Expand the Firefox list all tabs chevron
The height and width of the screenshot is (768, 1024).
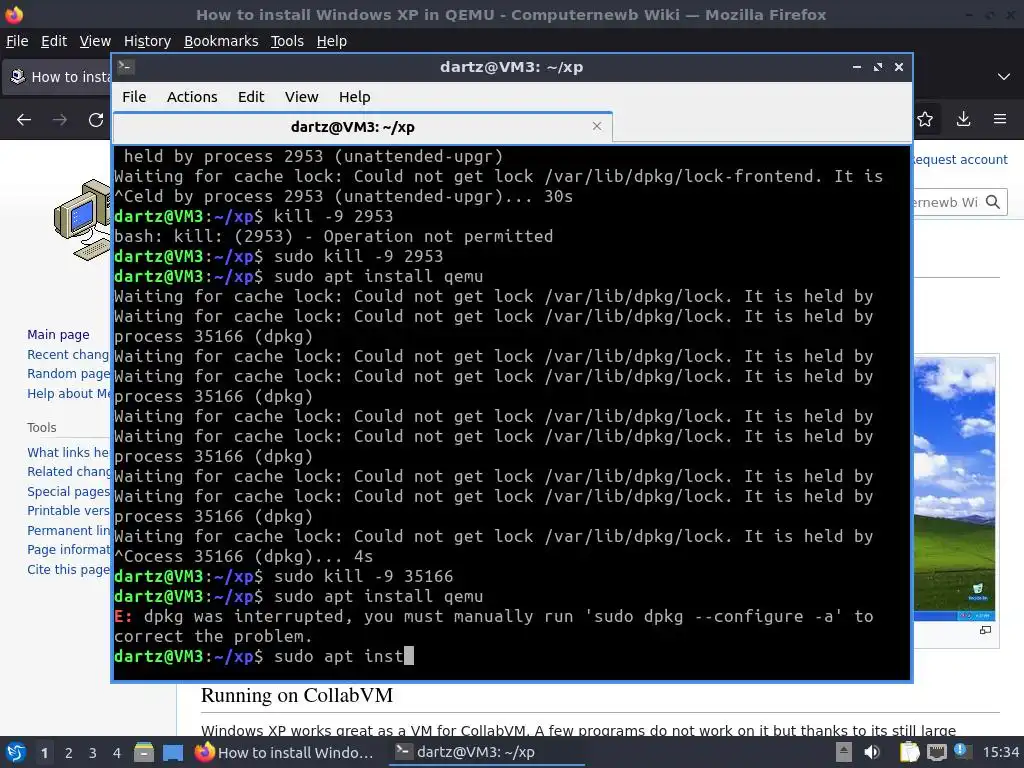pos(1004,77)
